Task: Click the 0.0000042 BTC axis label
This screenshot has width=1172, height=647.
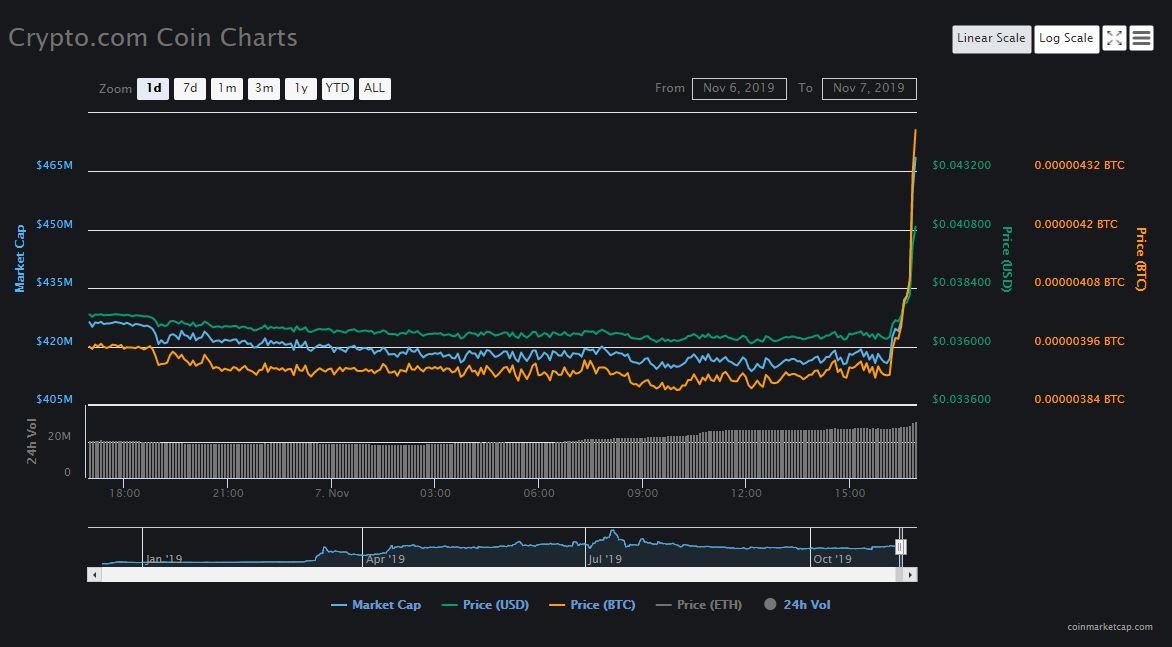Action: click(1076, 224)
